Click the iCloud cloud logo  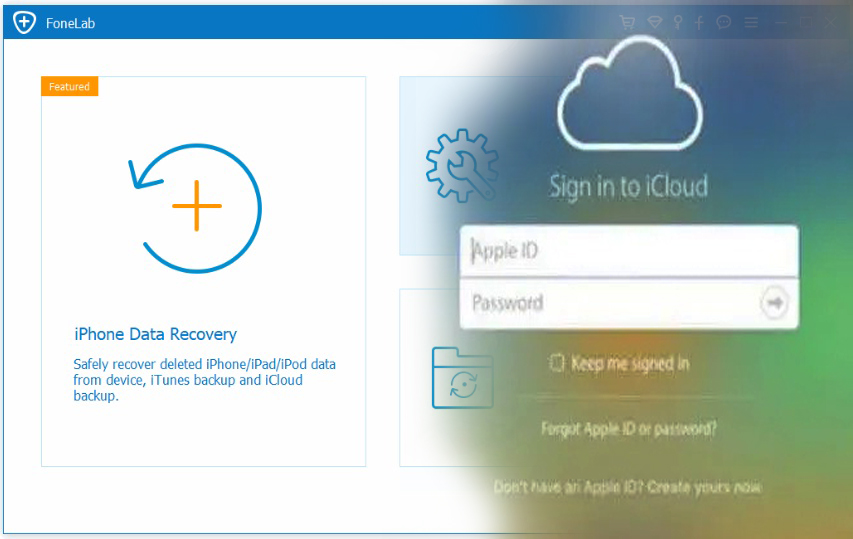630,94
